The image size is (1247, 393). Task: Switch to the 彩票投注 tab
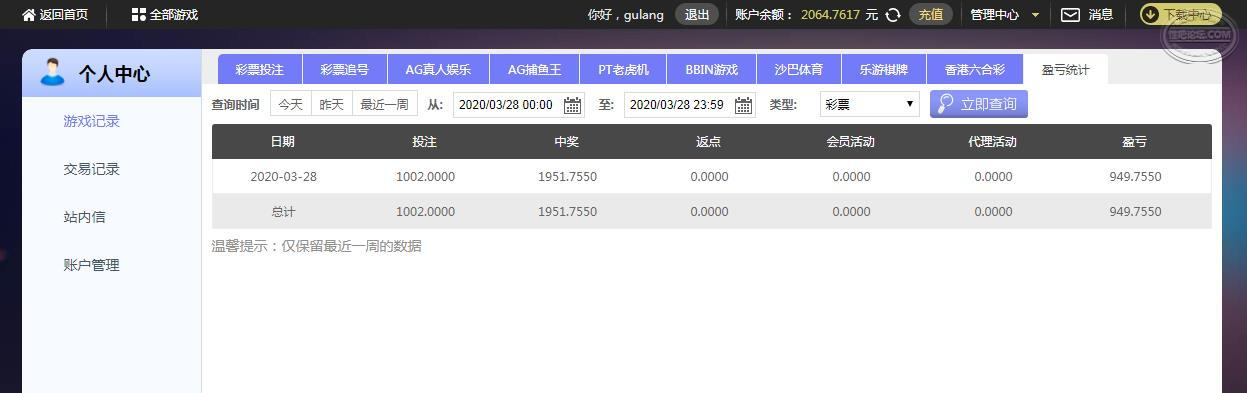coord(260,70)
